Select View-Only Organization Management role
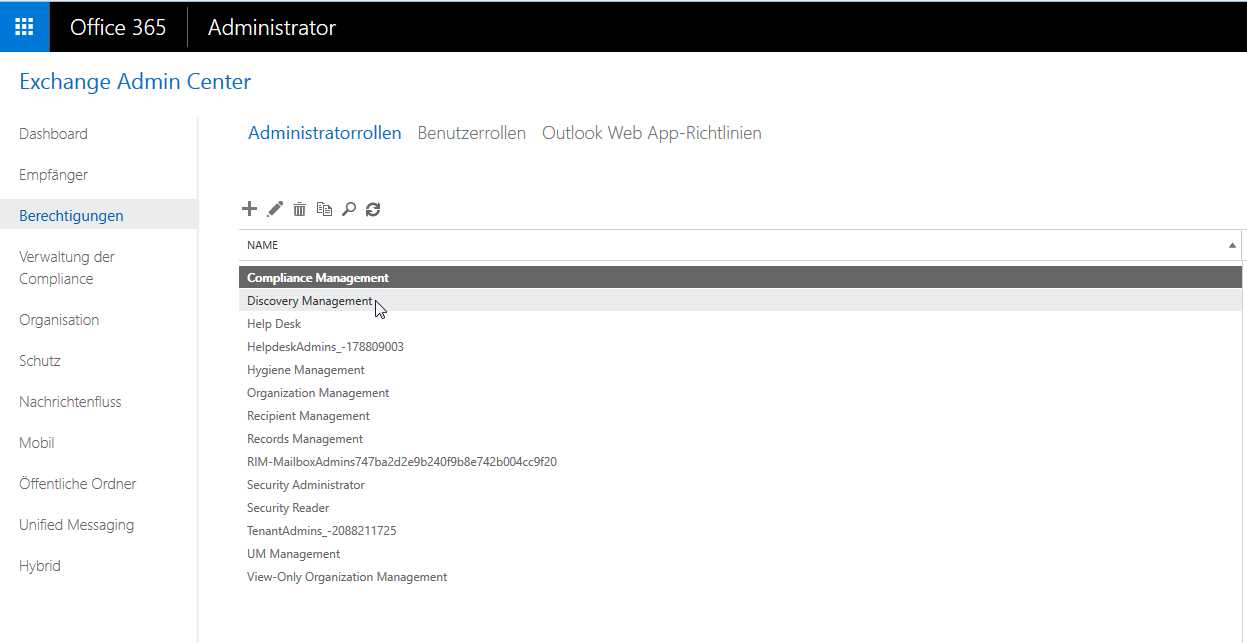Viewport: 1247px width, 643px height. pyautogui.click(x=347, y=576)
